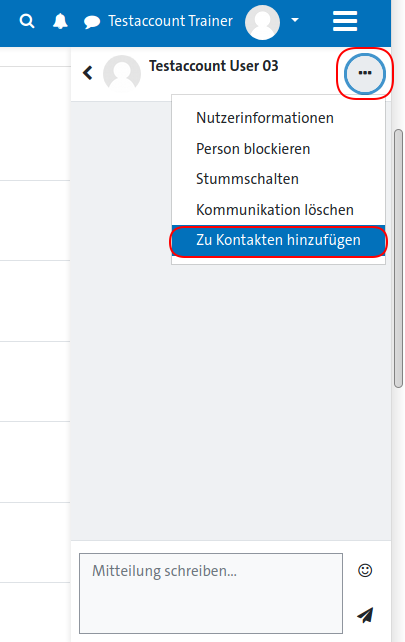Screen dimensions: 405x642
Task: Choose Person blockieren menu entry
Action: point(253,149)
